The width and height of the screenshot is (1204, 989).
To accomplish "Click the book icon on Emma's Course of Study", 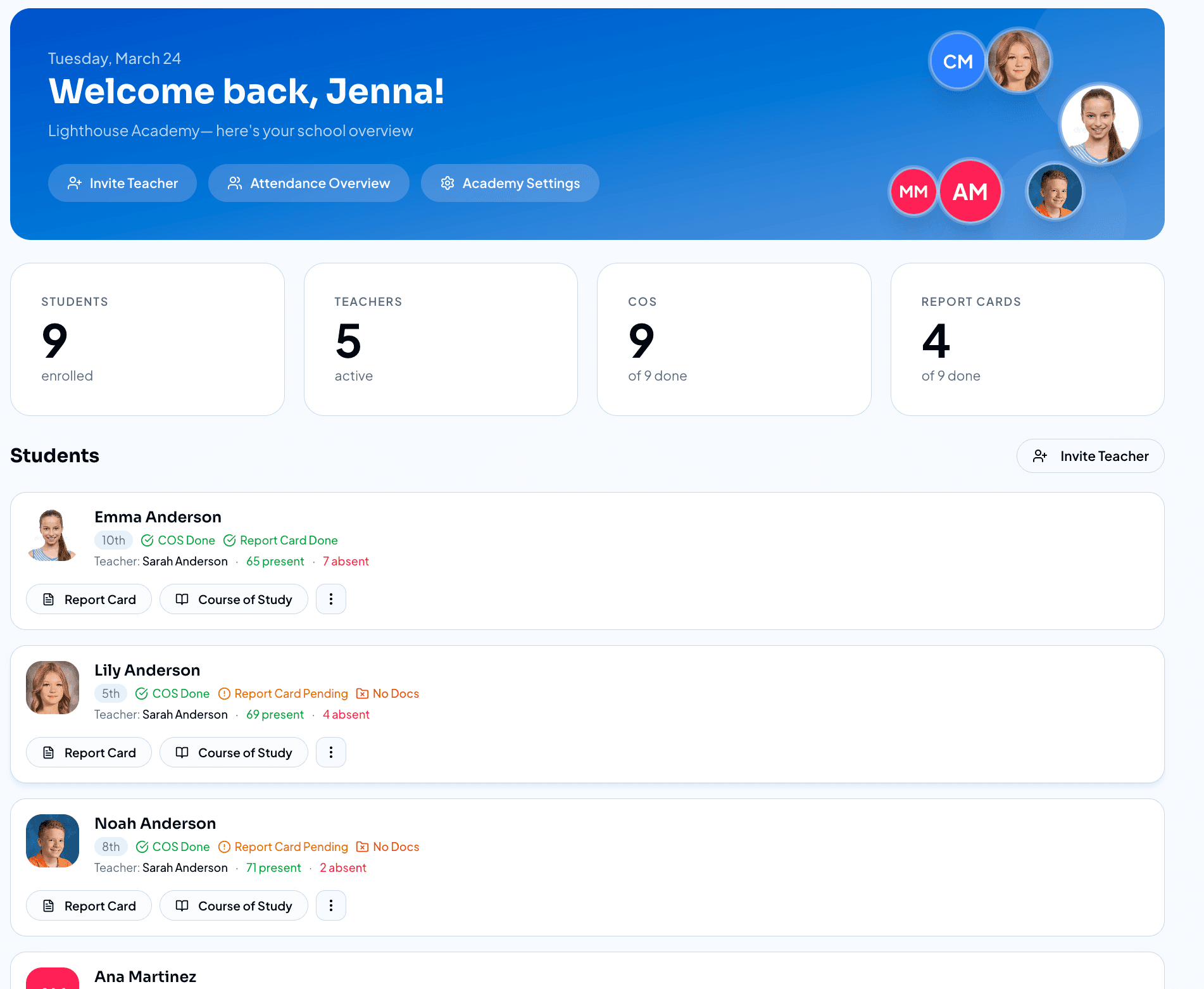I will [183, 599].
